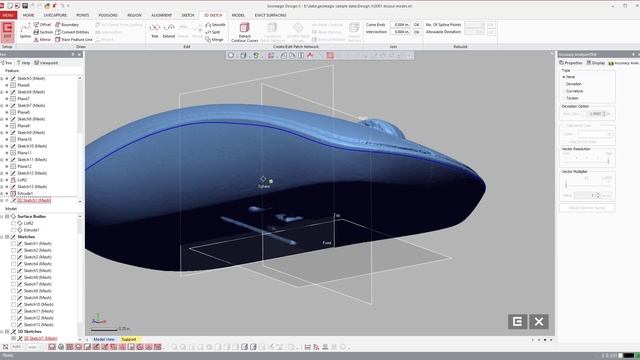Click the first red icon in bottom toolbar
The height and width of the screenshot is (360, 640).
coord(52,347)
